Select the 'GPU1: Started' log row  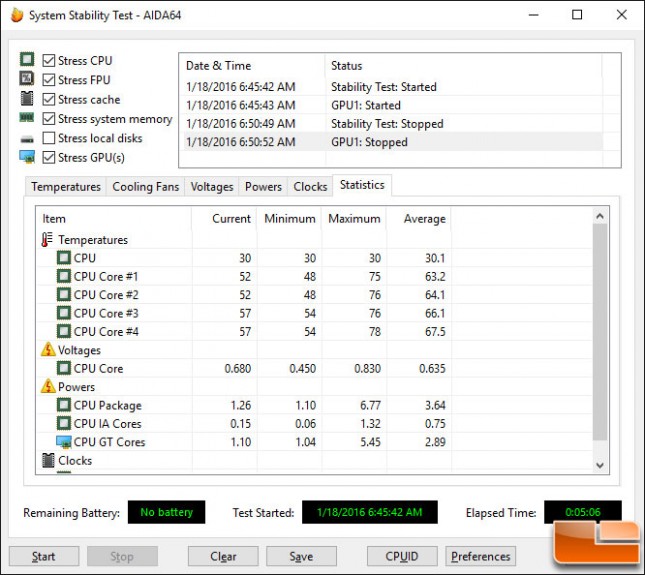click(393, 105)
